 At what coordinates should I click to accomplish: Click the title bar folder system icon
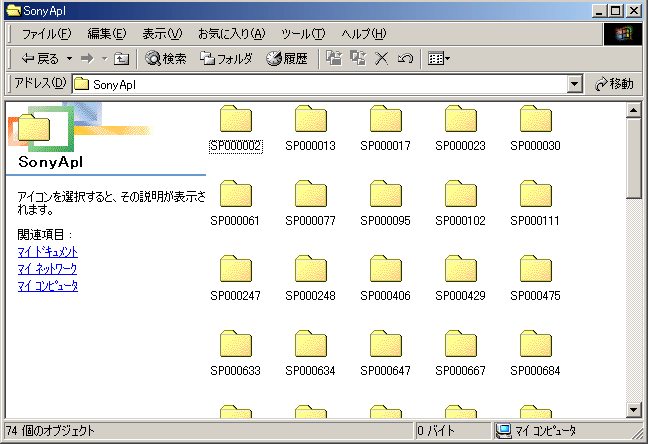pos(14,10)
